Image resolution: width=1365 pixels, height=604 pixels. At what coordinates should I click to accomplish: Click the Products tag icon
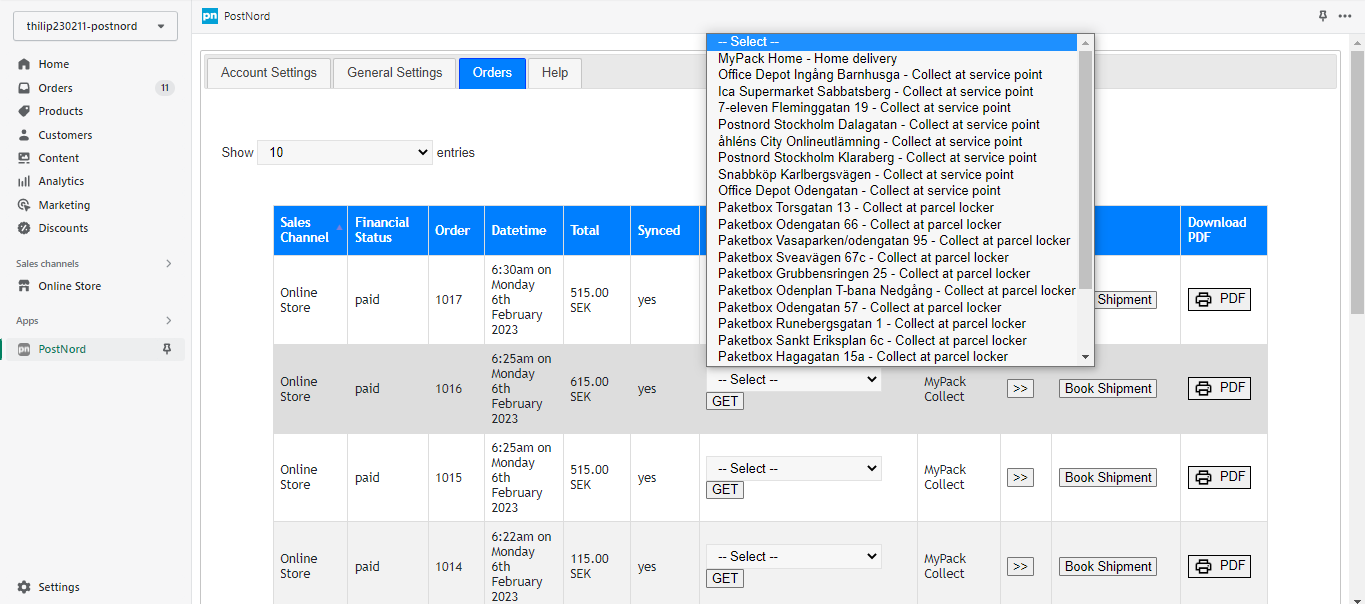(24, 111)
